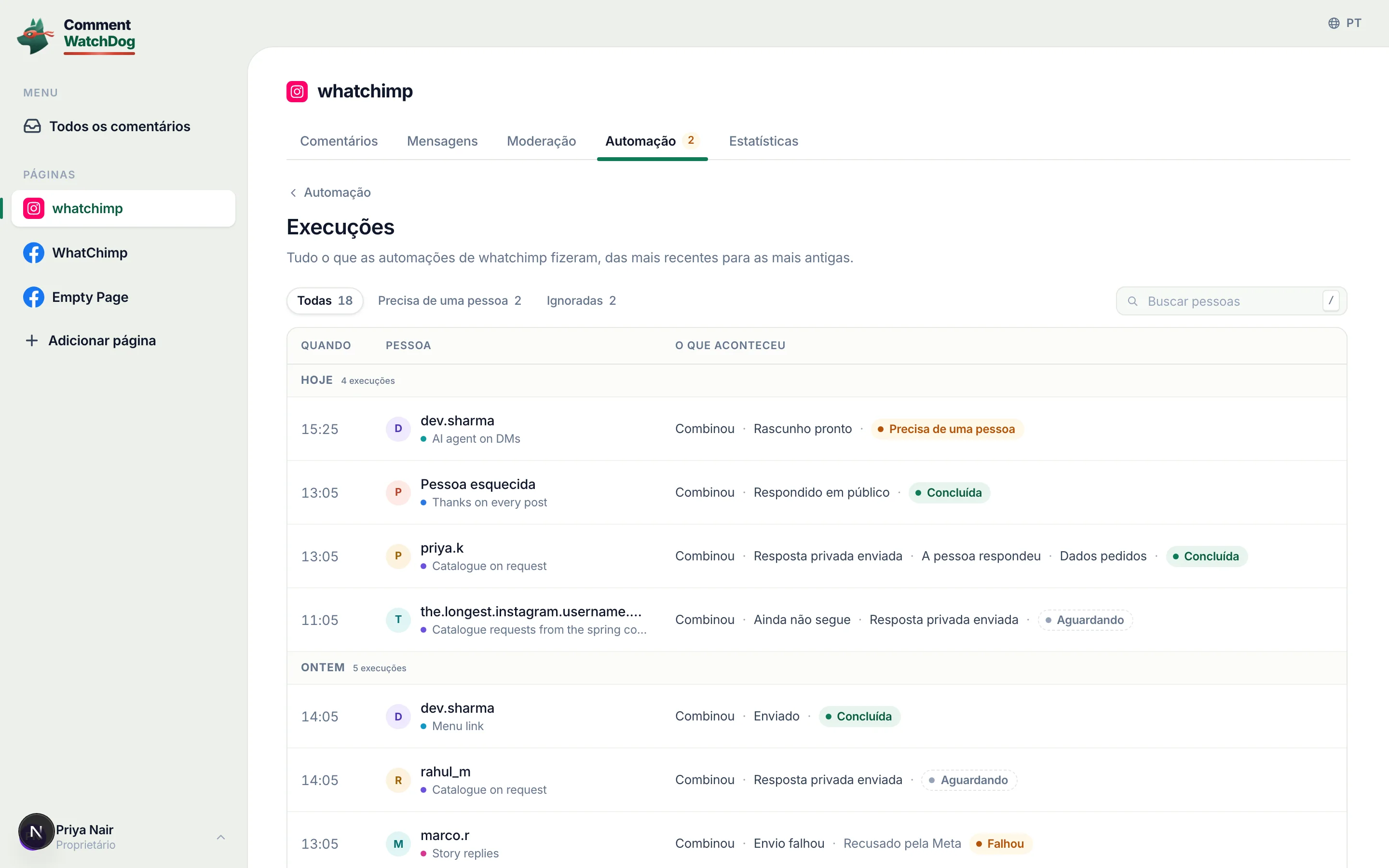Screen dimensions: 1389x868
Task: Select the whatchimp Instagram page in sidebar
Action: pos(123,208)
